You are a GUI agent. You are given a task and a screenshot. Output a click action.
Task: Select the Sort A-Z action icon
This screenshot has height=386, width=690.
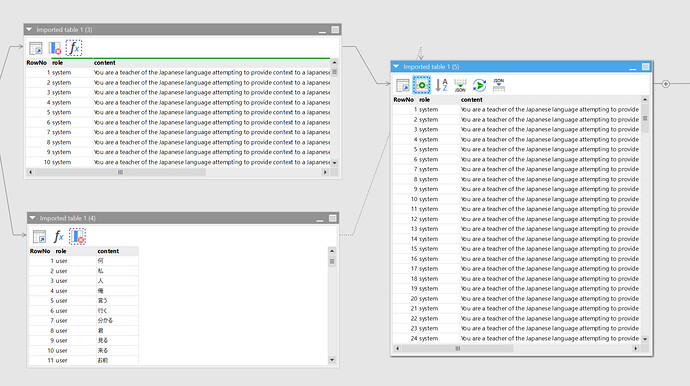pos(441,85)
